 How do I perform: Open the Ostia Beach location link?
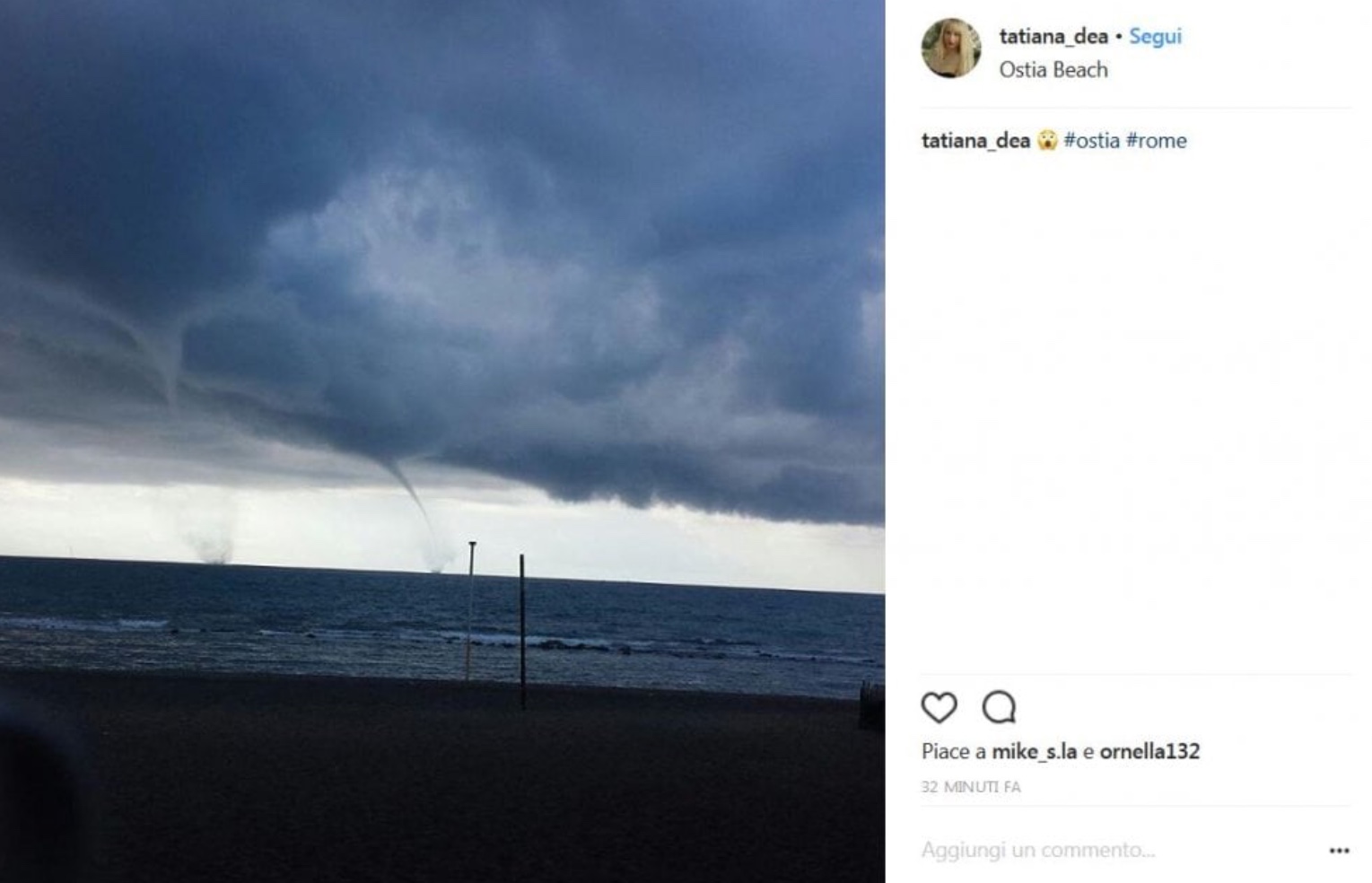1053,70
